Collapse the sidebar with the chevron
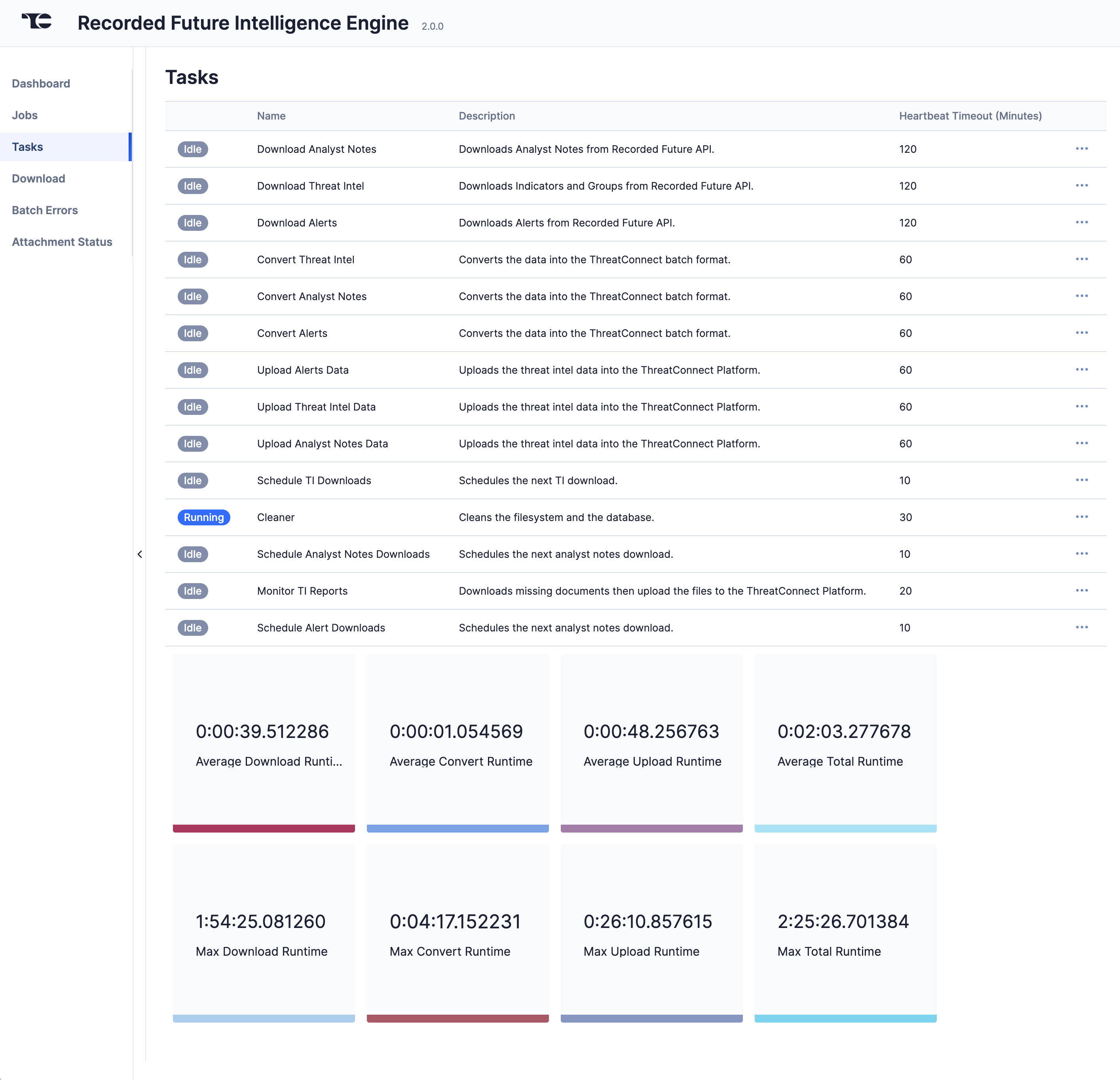1120x1080 pixels. pos(139,554)
